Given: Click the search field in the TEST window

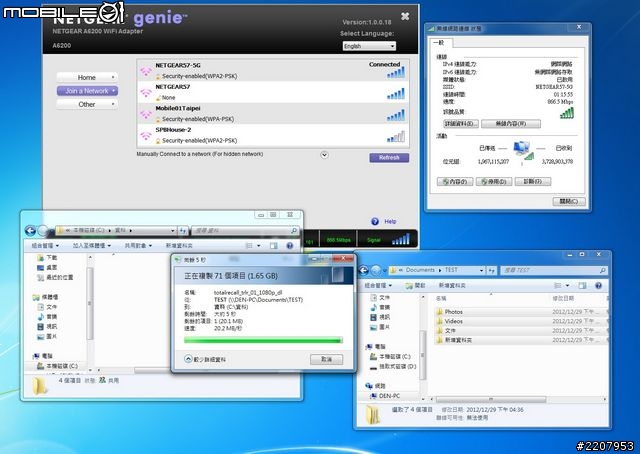Looking at the screenshot, I should pos(553,270).
